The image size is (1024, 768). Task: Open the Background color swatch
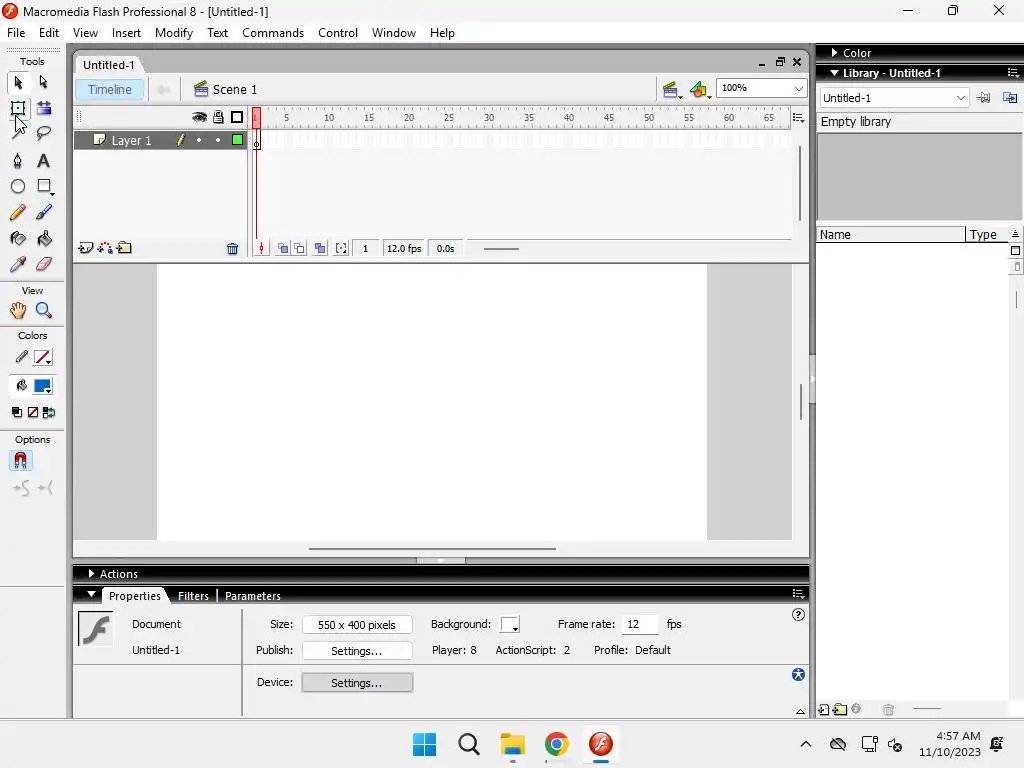pyautogui.click(x=510, y=624)
